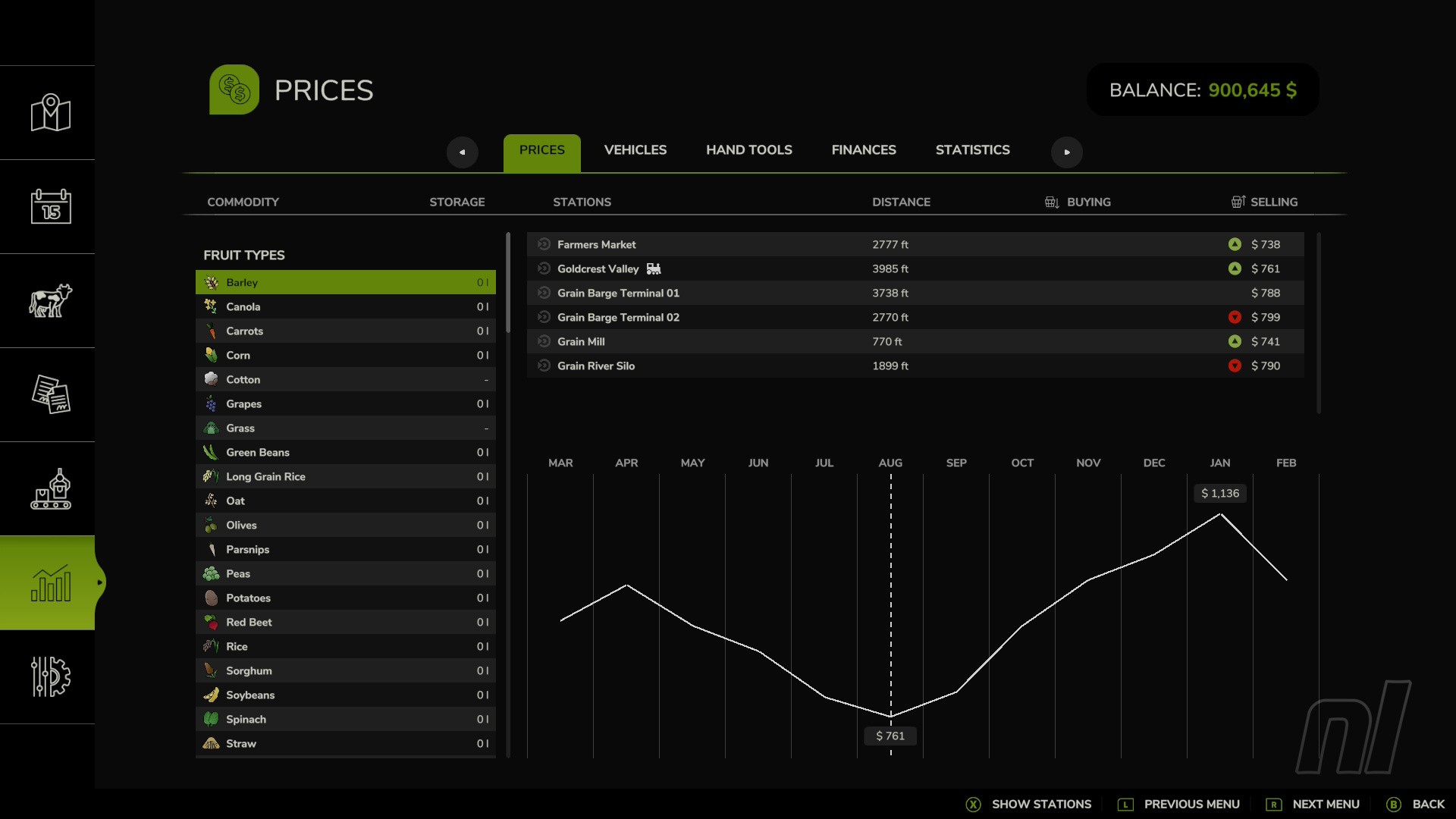Click the green Prices coin icon
This screenshot has width=1456, height=819.
coord(234,89)
